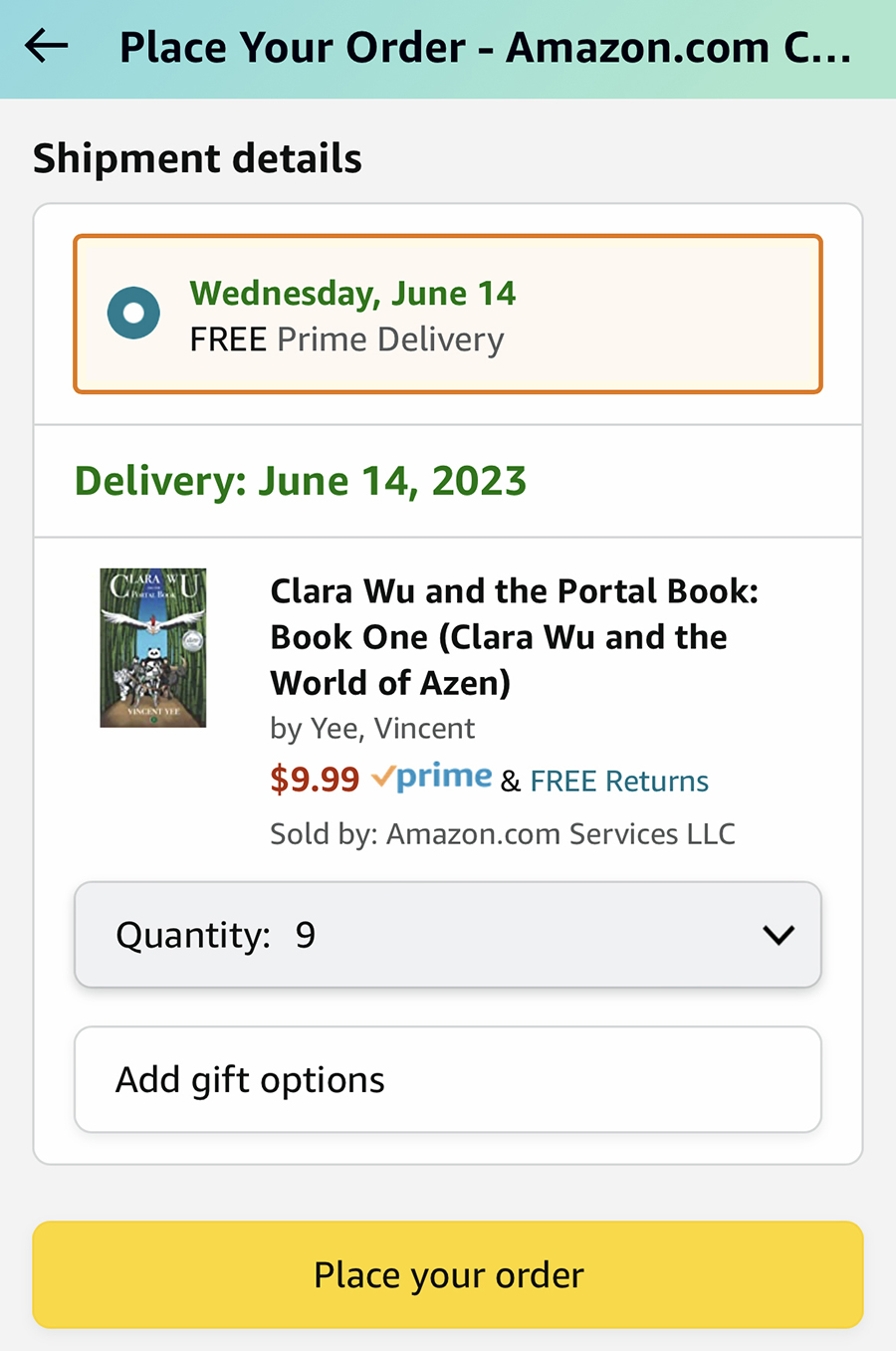Click the Sold by Amazon.com Services LLC text
The height and width of the screenshot is (1351, 896).
coord(502,833)
